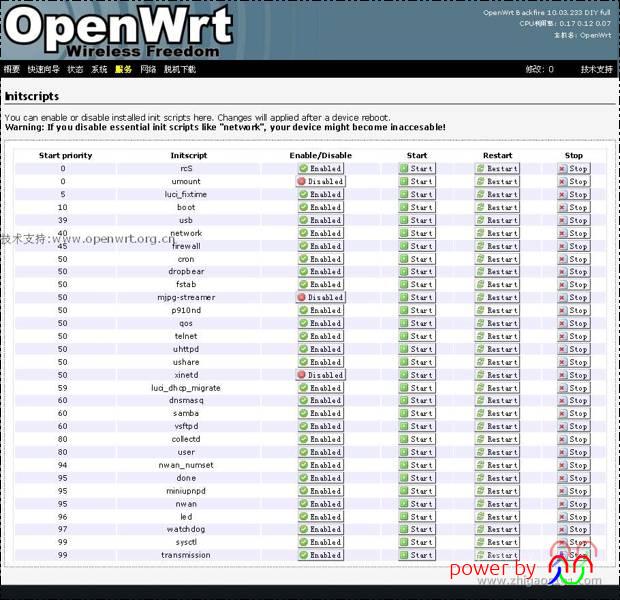This screenshot has width=620, height=600.
Task: Stop the boot initscript
Action: tap(574, 207)
